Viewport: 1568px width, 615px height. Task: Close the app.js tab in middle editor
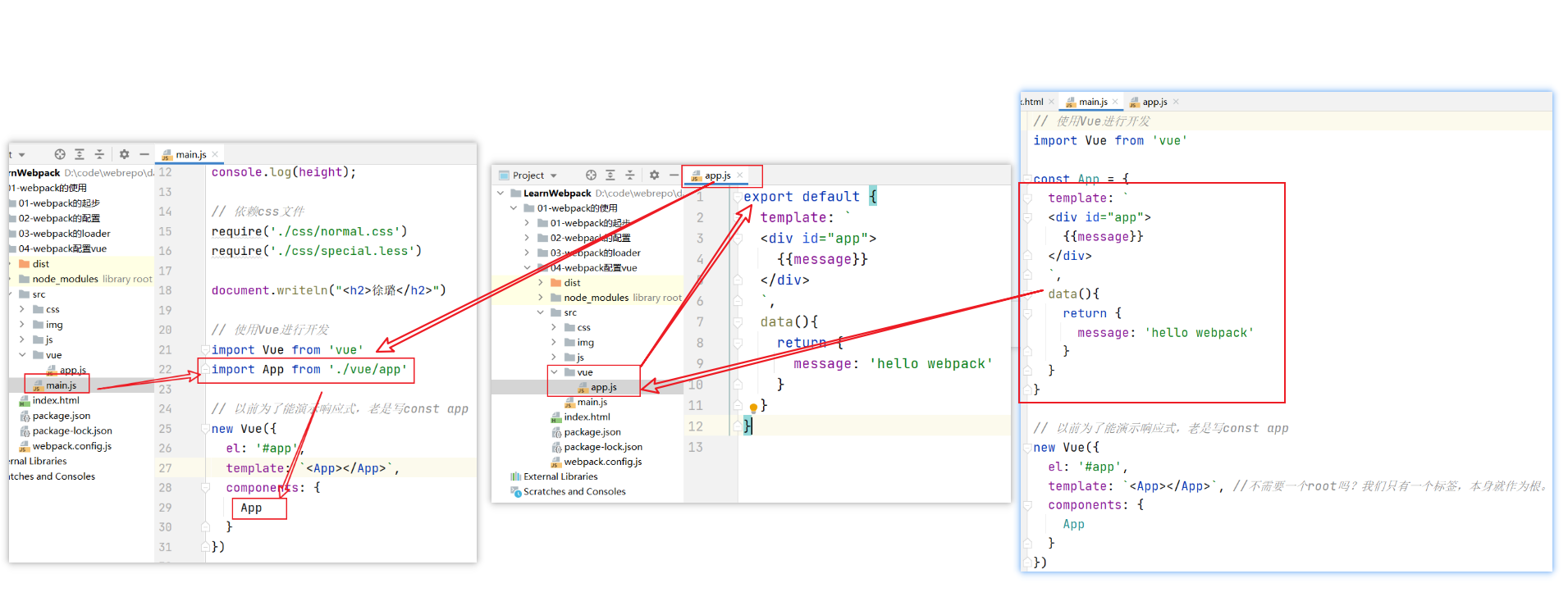click(x=739, y=175)
